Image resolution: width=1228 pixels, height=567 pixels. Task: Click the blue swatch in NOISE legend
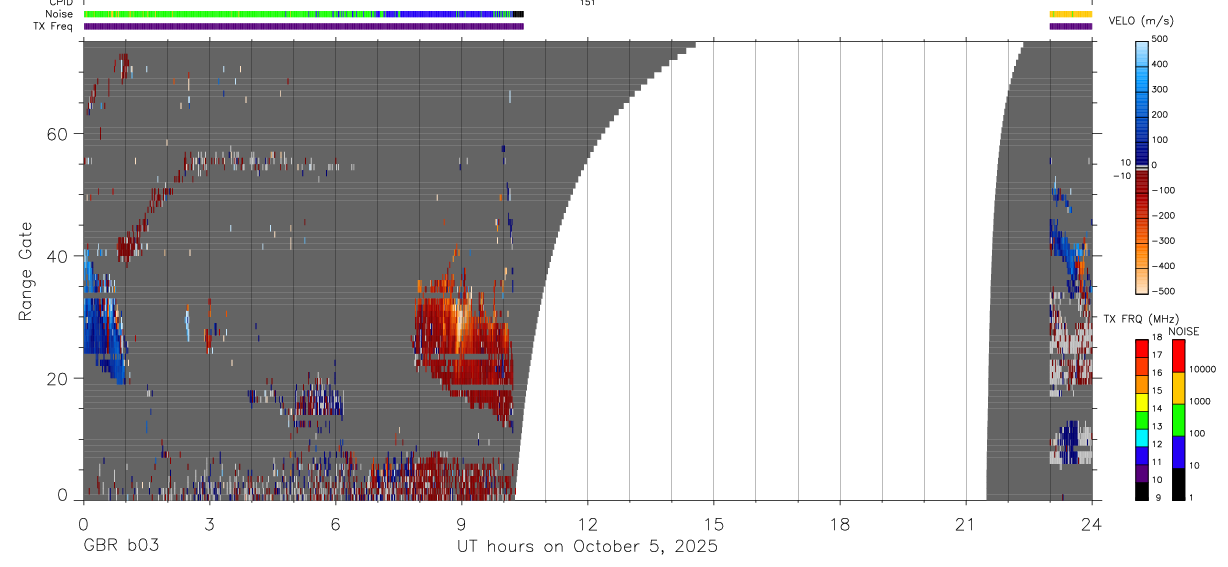(x=1178, y=451)
